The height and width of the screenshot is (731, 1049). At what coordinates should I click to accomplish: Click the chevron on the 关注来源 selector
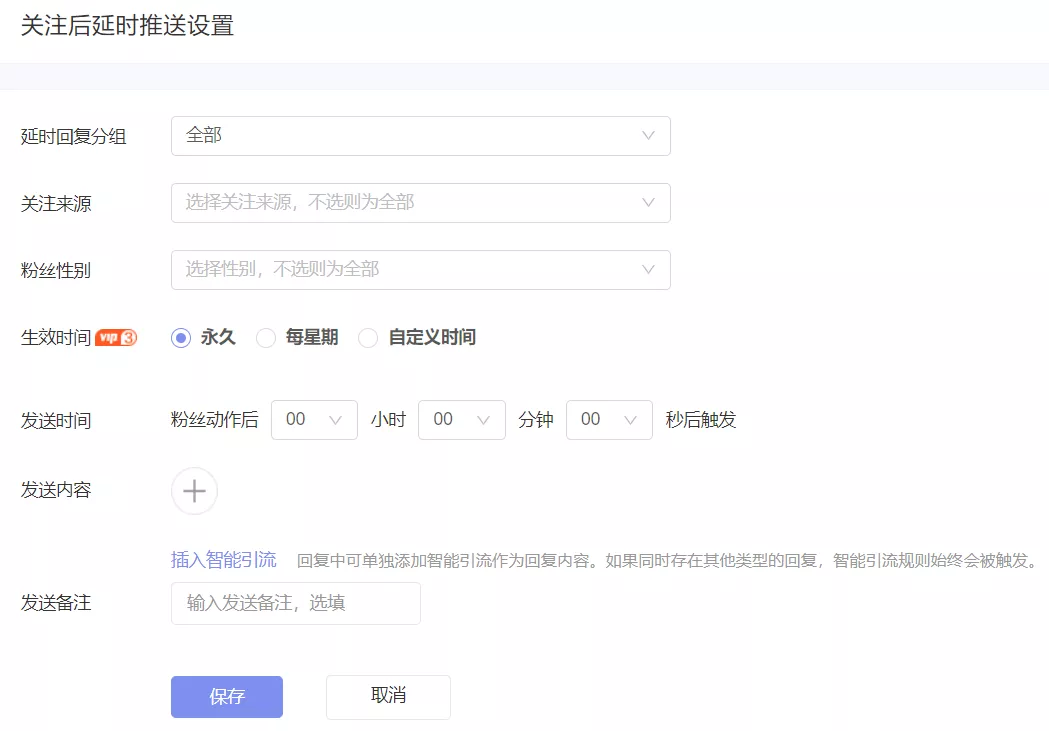(649, 202)
